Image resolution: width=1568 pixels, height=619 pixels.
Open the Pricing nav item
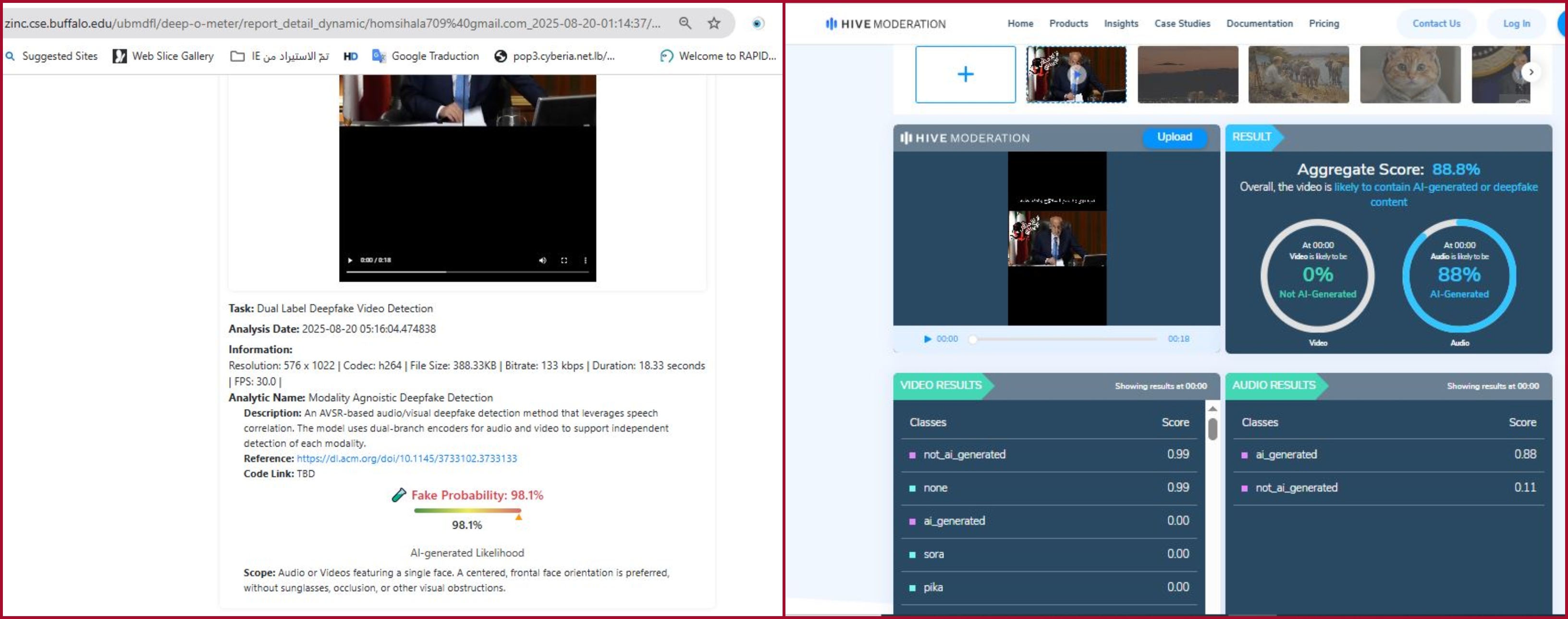point(1324,24)
